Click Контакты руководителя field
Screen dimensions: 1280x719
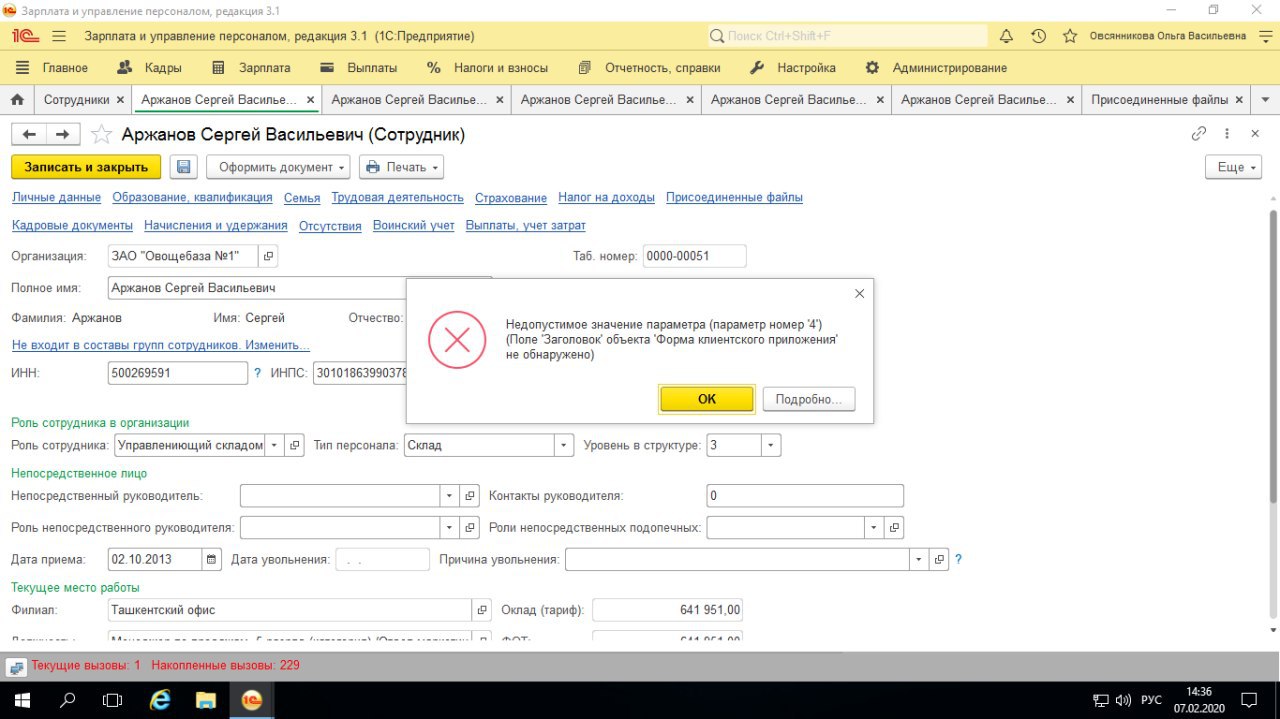point(805,496)
